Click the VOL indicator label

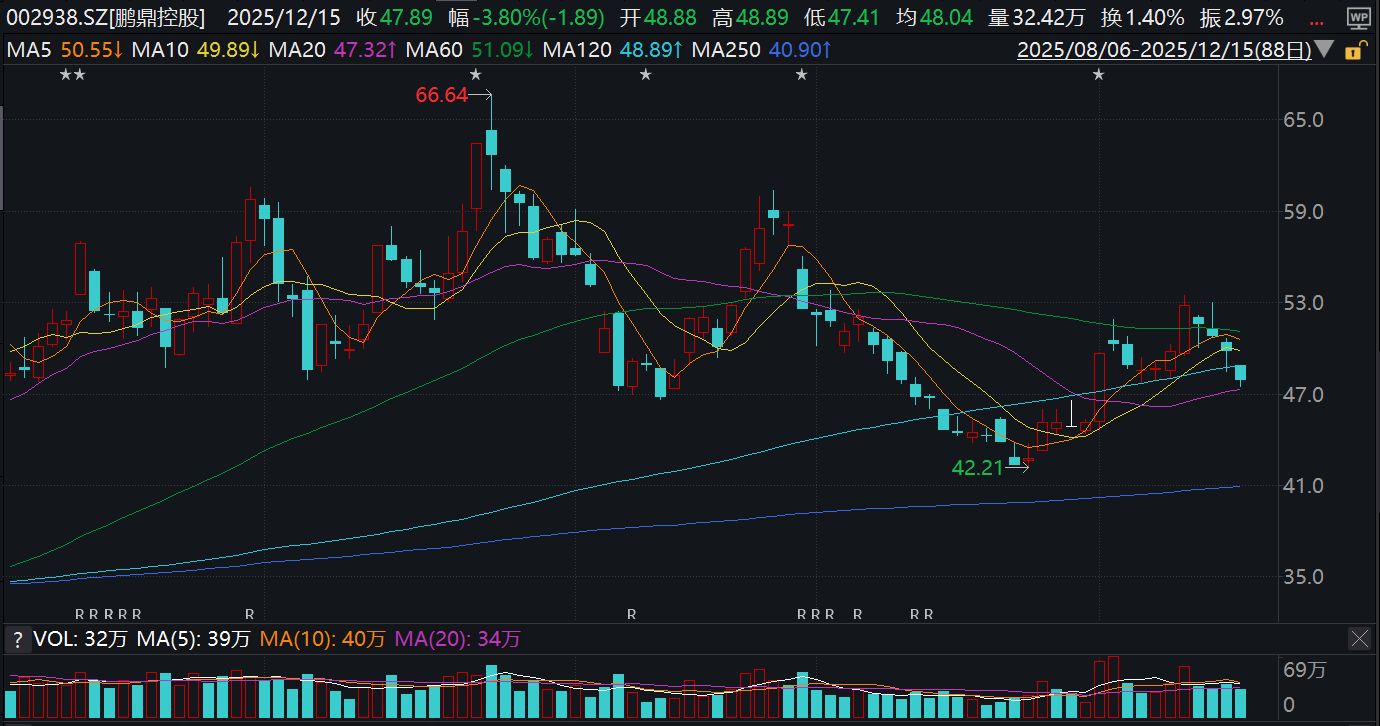[52, 639]
